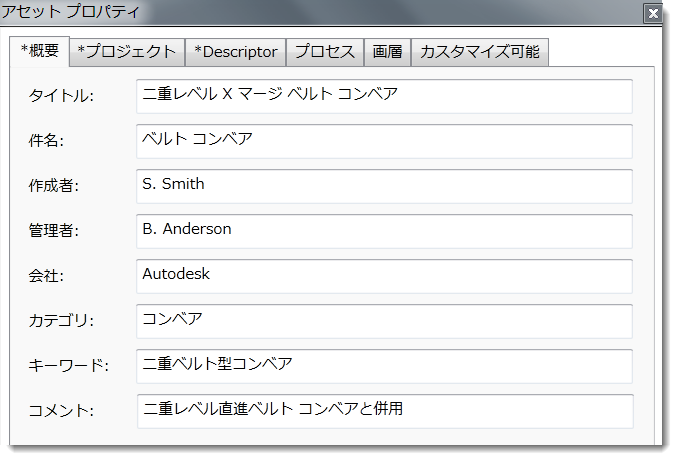Focus the 件名 field with ベルト コンベア
This screenshot has width=677, height=460.
384,141
